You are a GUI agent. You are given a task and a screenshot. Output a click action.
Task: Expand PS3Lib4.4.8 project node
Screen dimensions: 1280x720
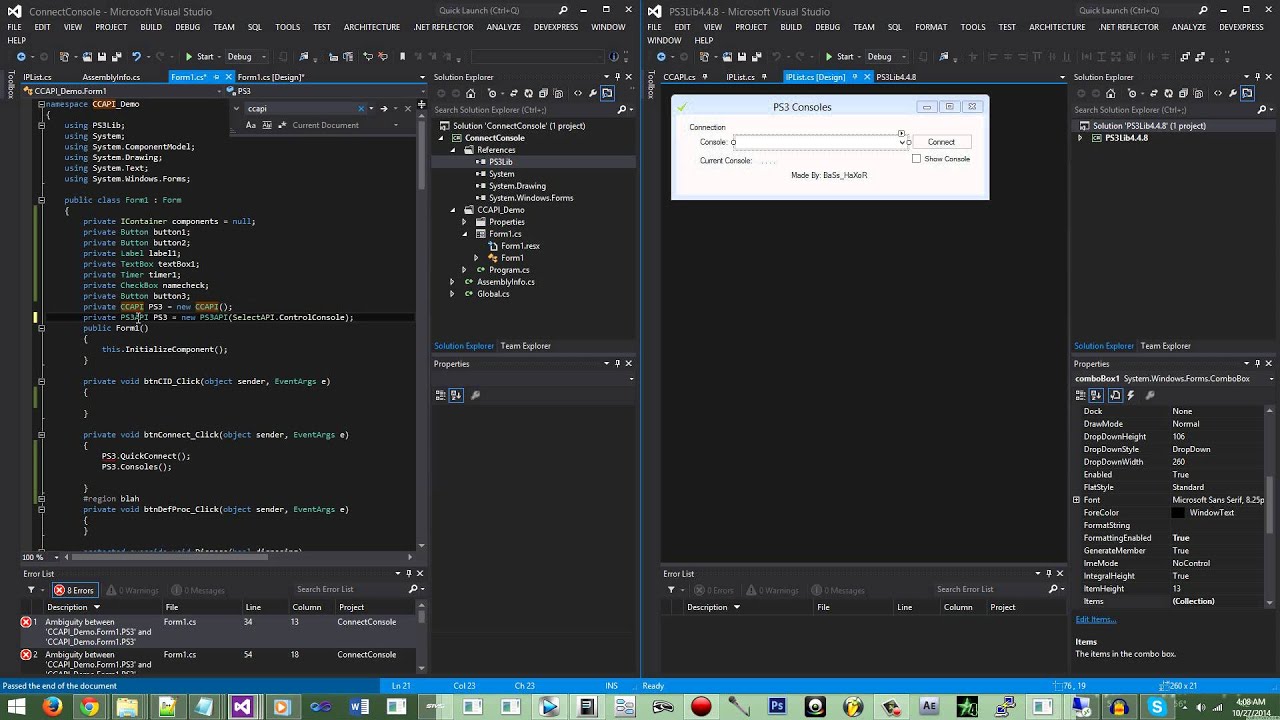(x=1080, y=138)
